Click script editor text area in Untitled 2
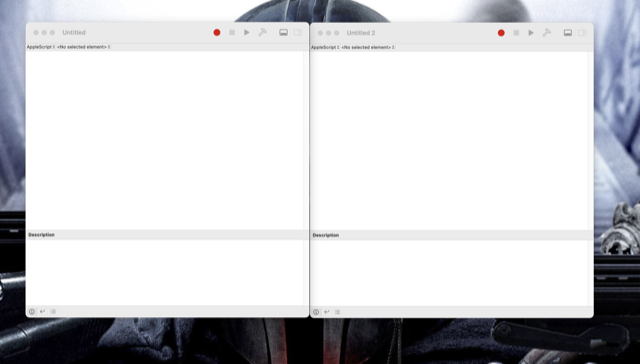The image size is (640, 364). tap(450, 140)
